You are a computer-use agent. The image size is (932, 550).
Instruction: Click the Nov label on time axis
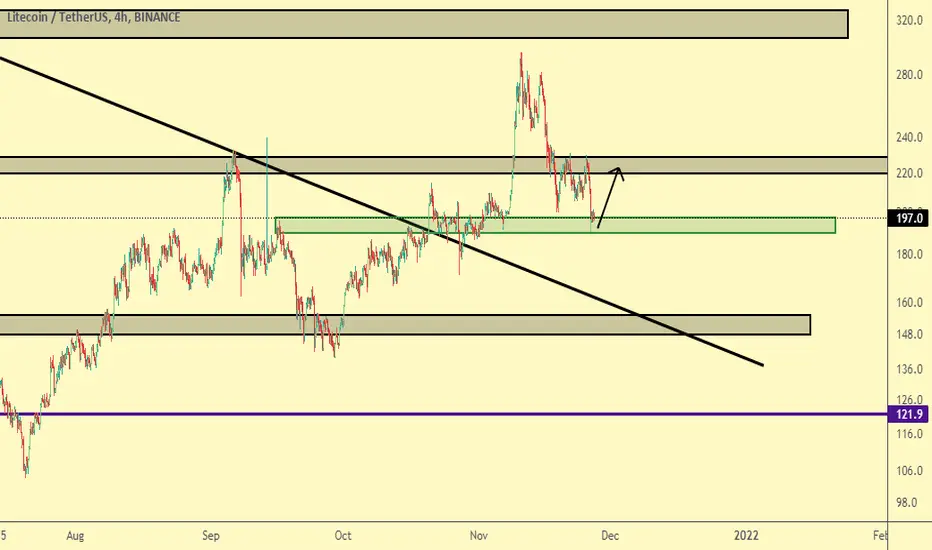point(478,536)
